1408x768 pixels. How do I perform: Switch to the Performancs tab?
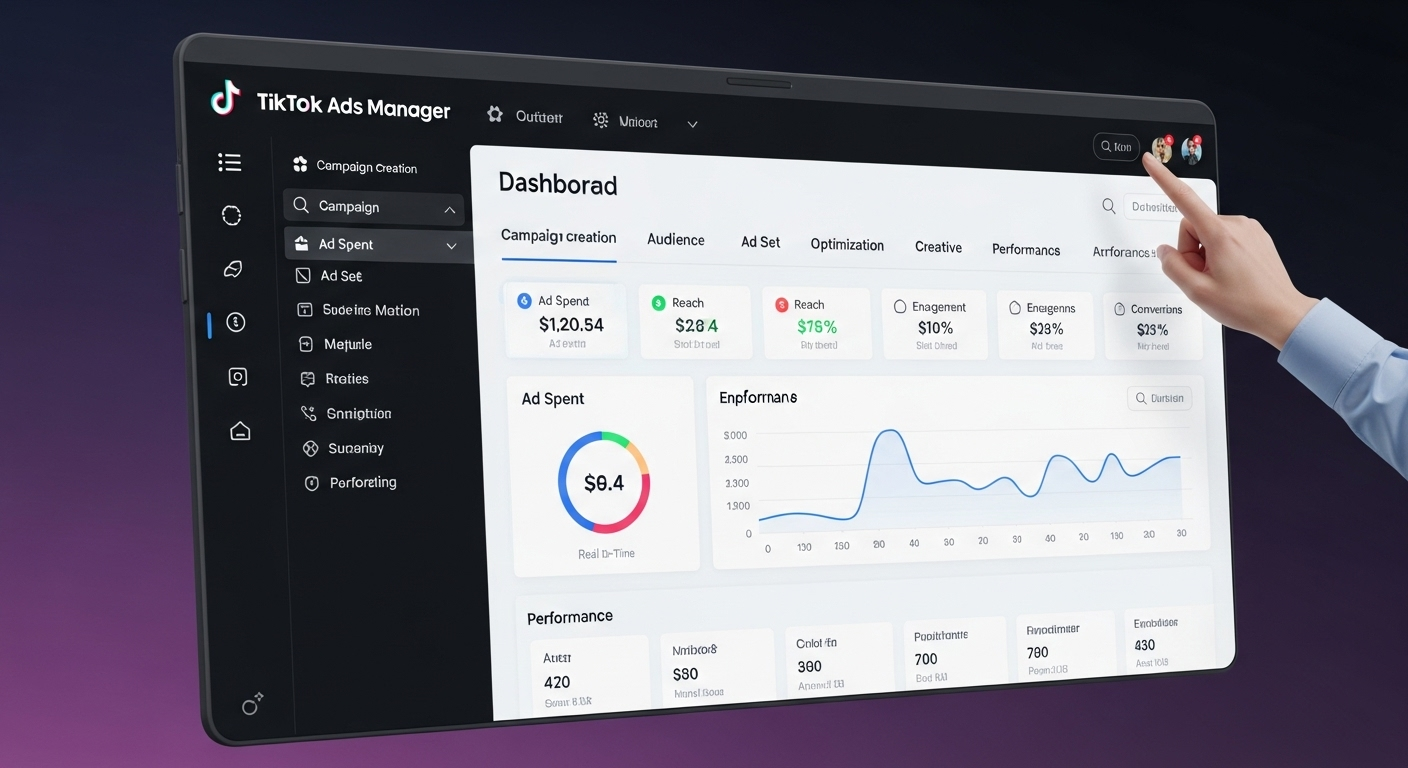(1026, 250)
